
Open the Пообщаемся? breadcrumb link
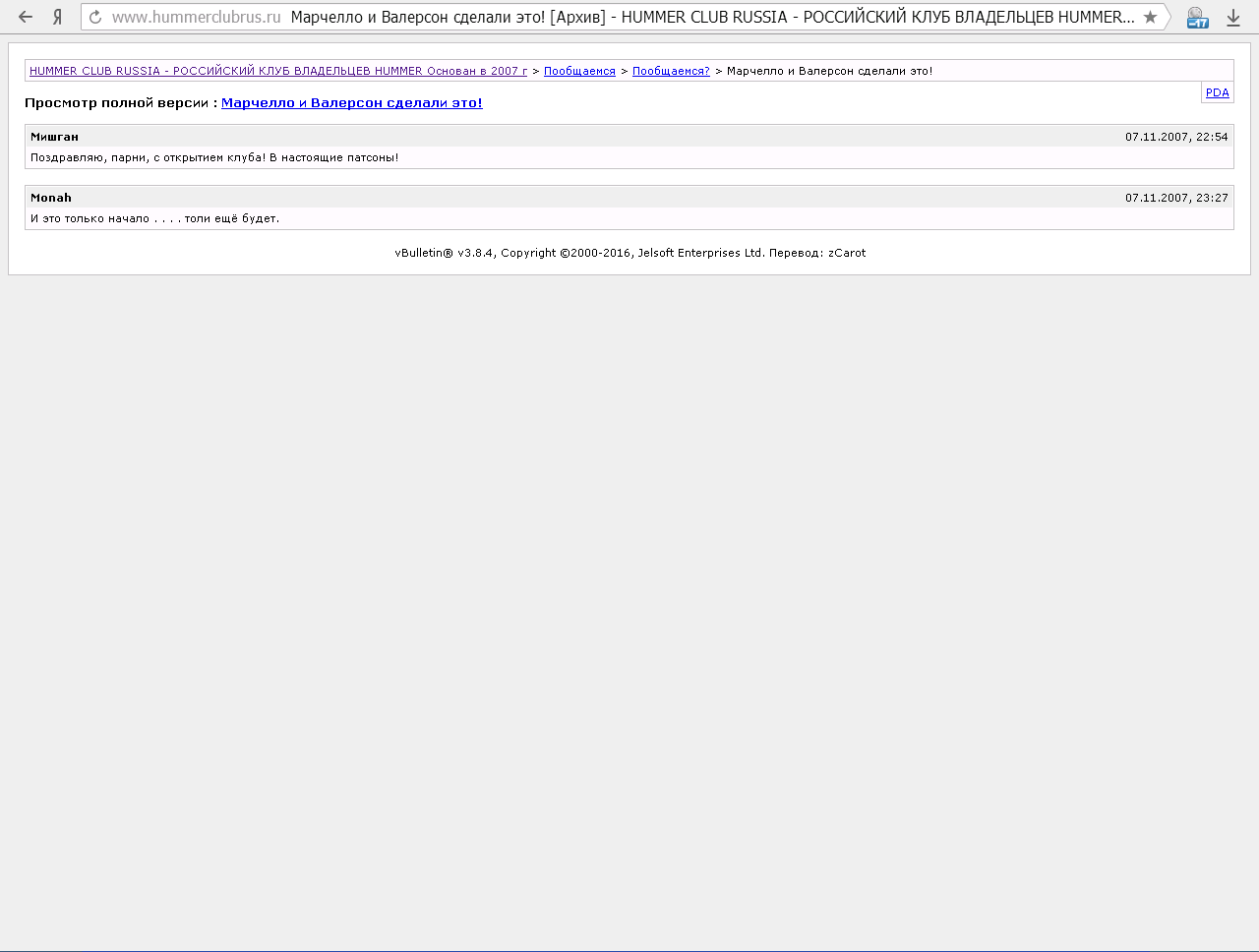click(671, 71)
